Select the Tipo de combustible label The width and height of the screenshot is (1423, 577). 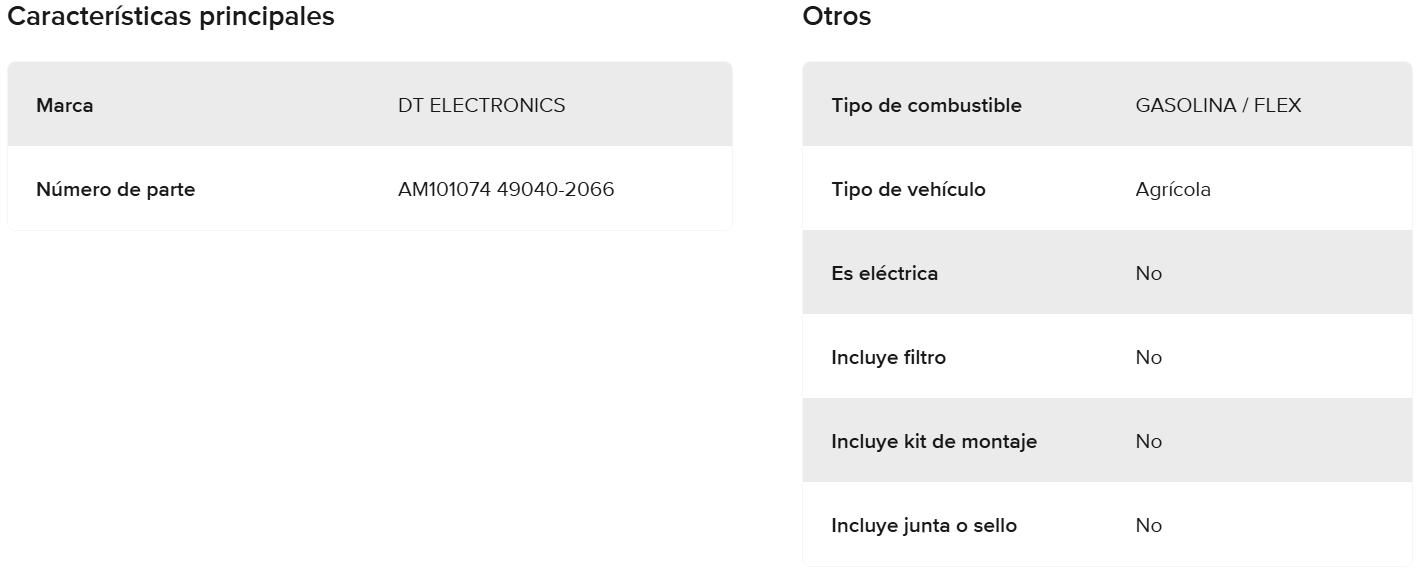pos(926,105)
